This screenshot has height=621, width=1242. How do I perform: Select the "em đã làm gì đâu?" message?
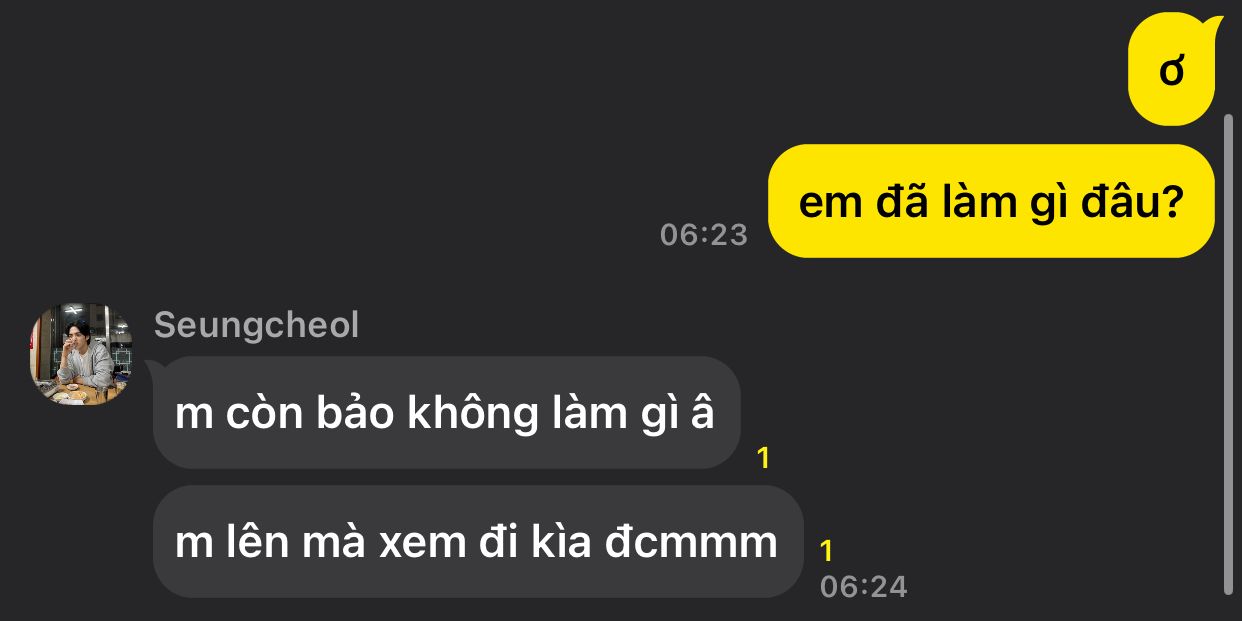[991, 201]
